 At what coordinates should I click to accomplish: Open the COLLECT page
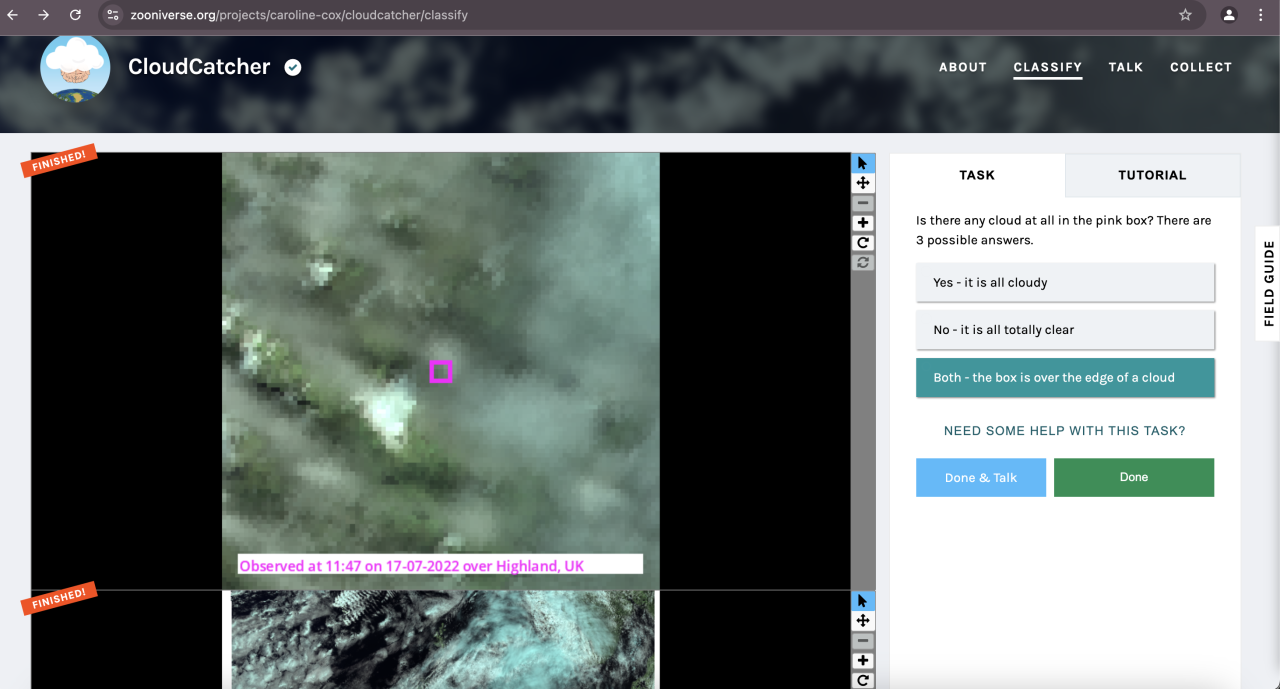click(1201, 67)
